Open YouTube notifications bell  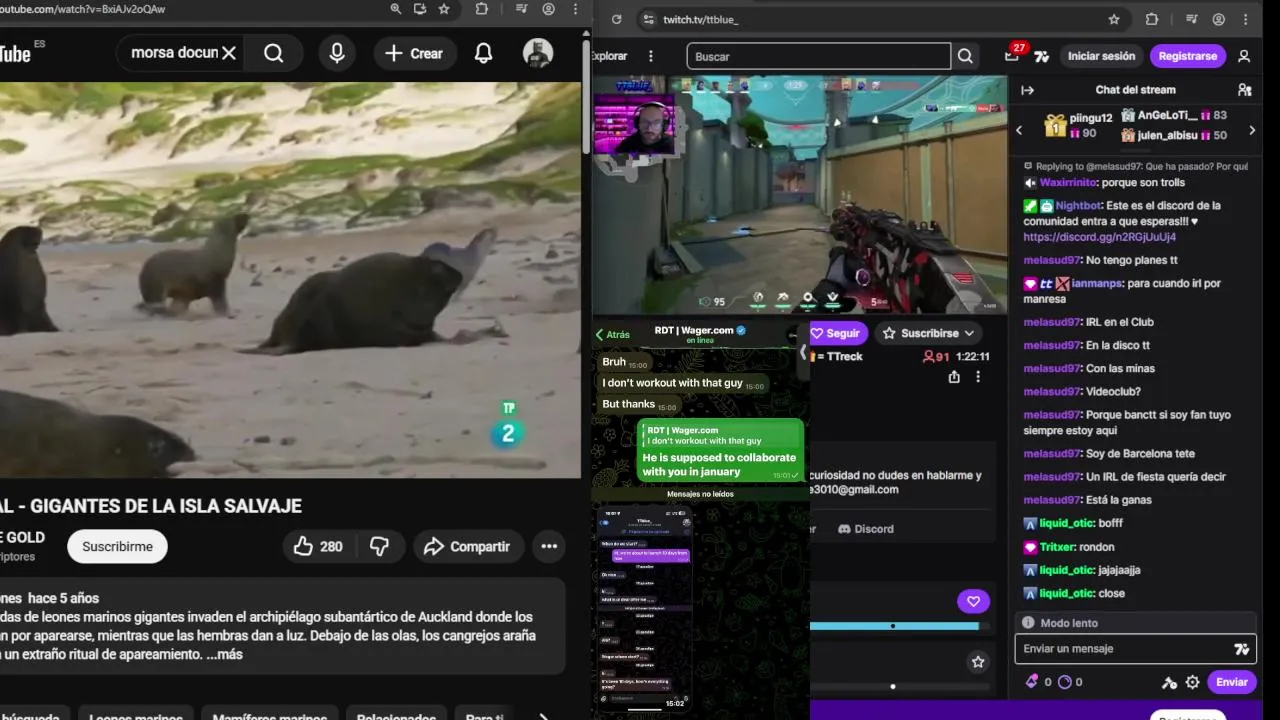pos(483,53)
